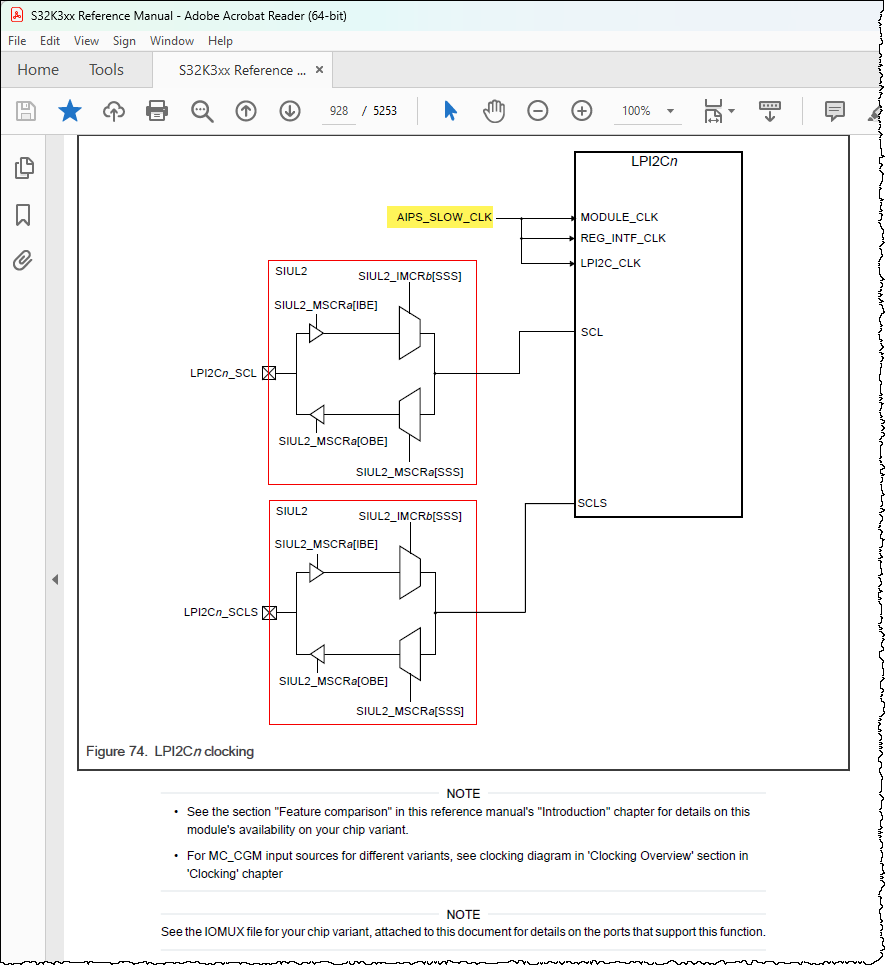Open the Share file dialog
This screenshot has height=965, width=886.
pos(113,111)
